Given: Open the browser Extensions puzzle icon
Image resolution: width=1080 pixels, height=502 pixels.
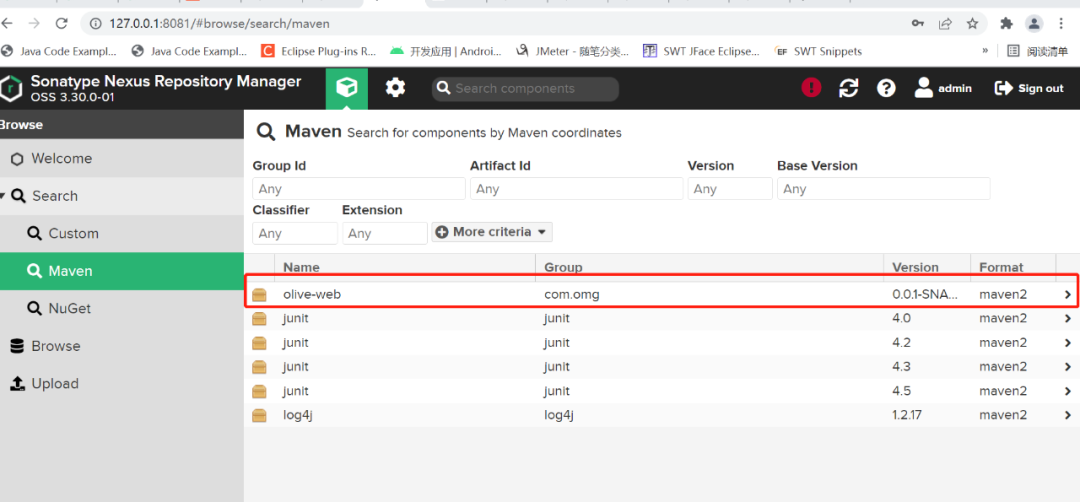Looking at the screenshot, I should click(1006, 23).
